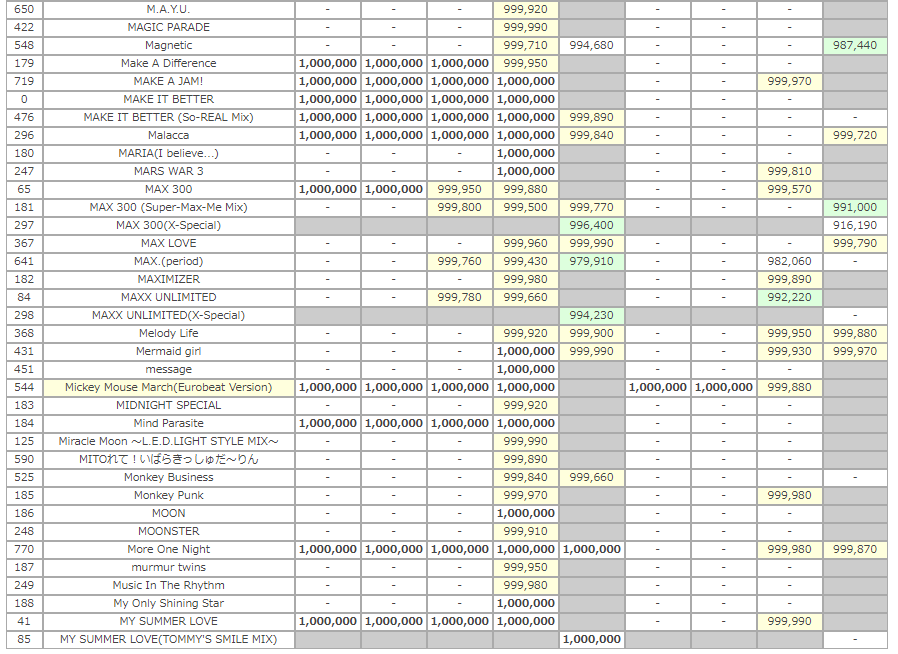Image resolution: width=898 pixels, height=654 pixels.
Task: Select the MAKE IT BETTER song title
Action: click(x=168, y=99)
